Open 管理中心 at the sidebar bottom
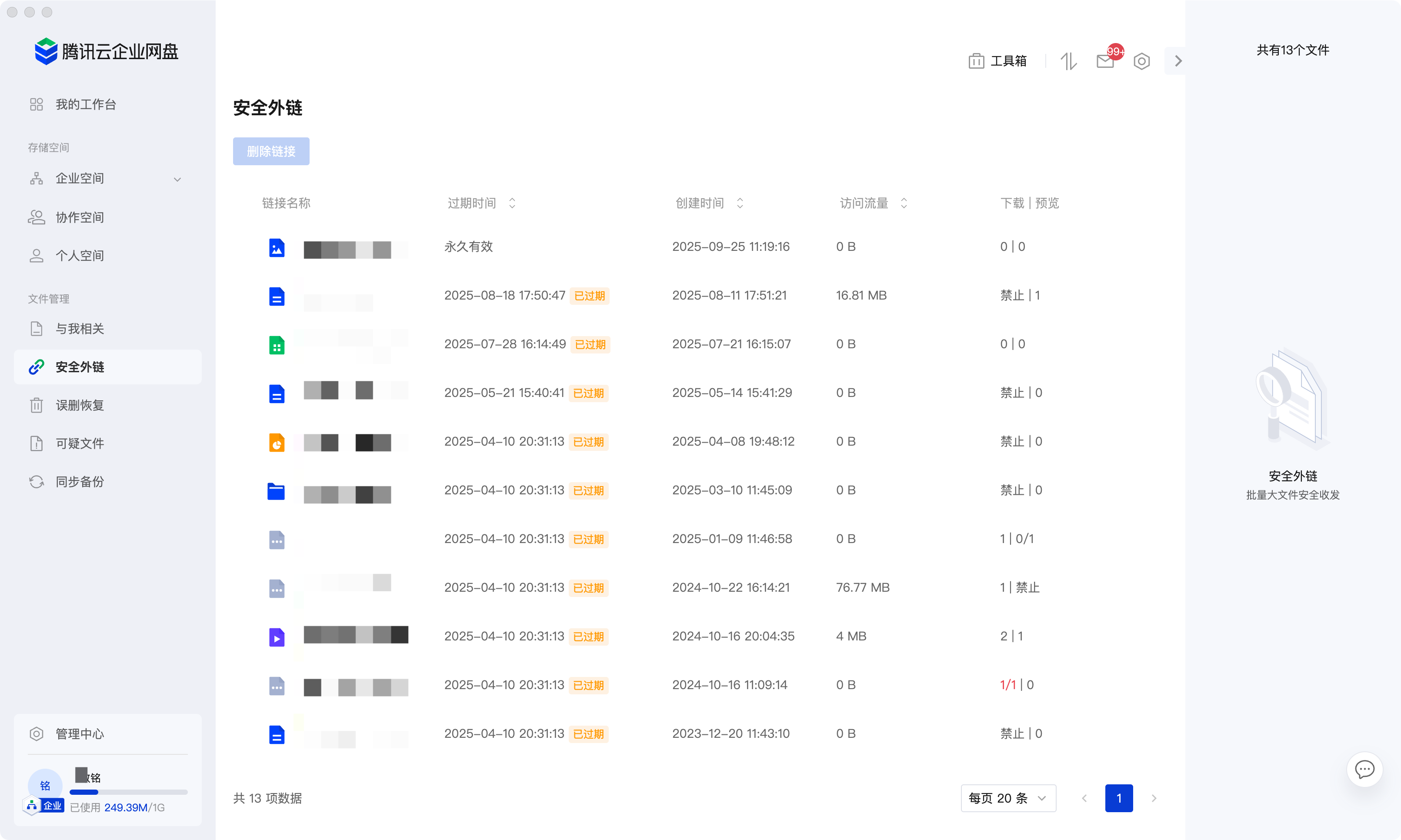The image size is (1401, 840). [80, 734]
